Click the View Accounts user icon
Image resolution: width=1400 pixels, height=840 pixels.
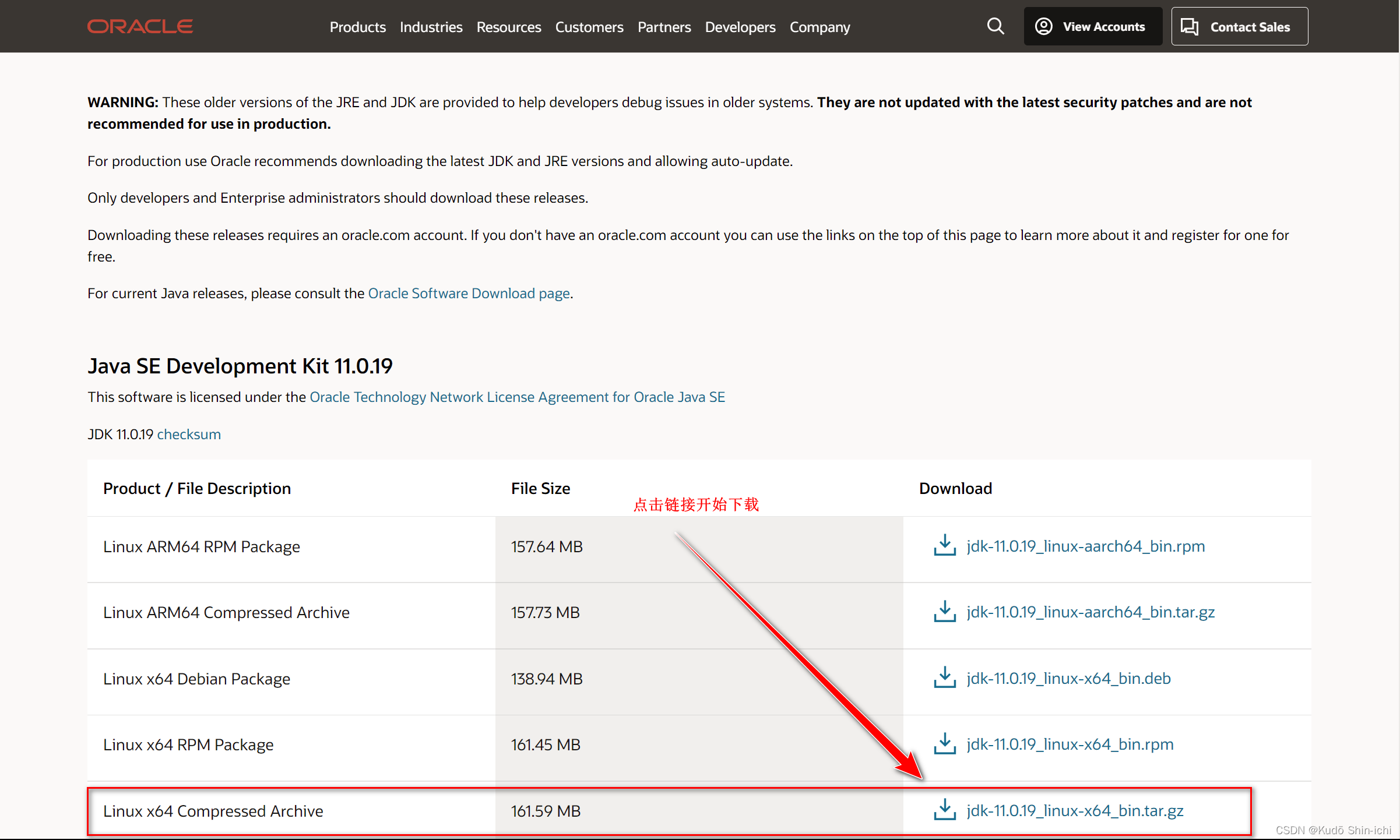pyautogui.click(x=1043, y=26)
